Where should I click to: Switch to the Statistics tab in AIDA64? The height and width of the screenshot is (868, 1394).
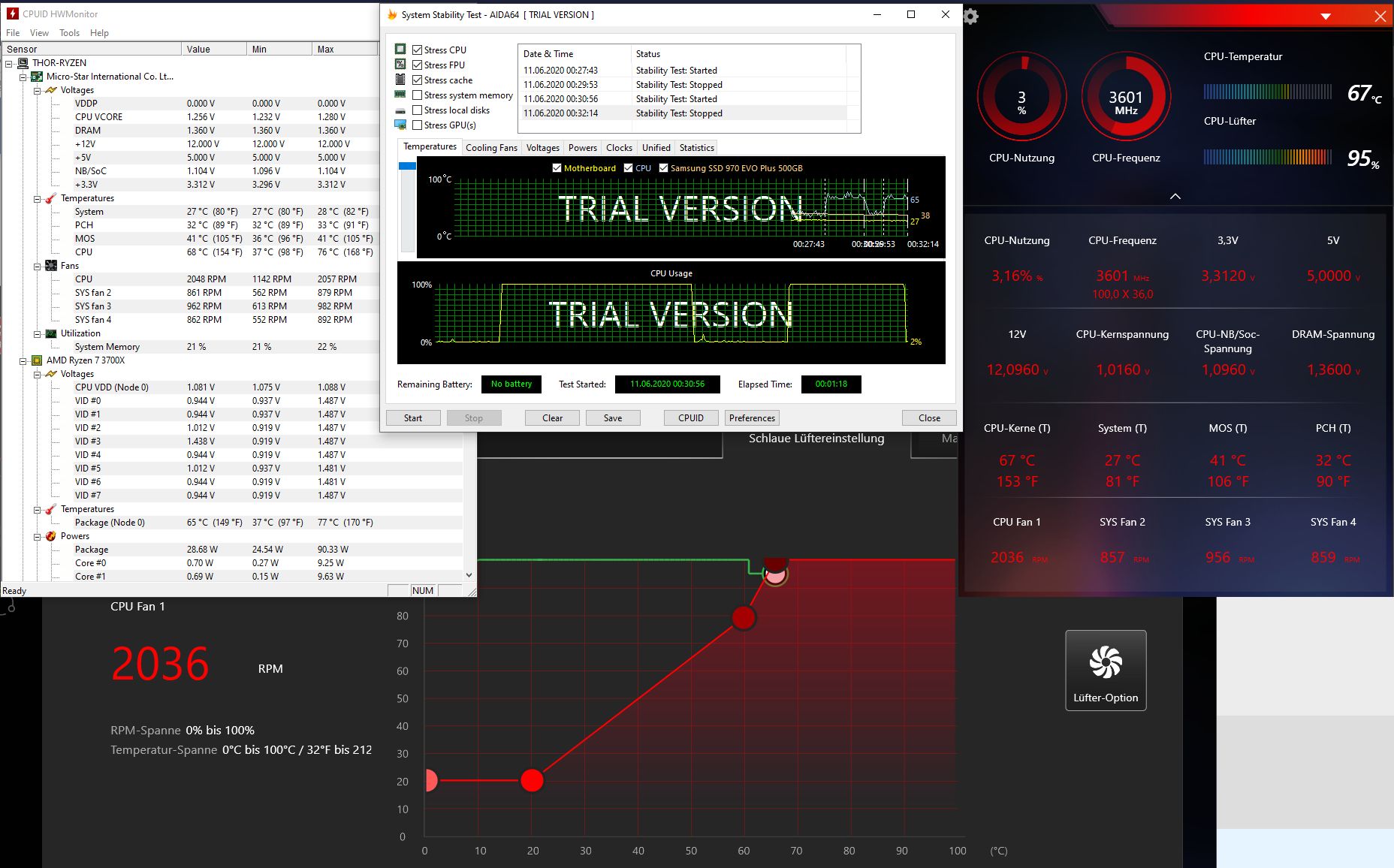696,148
